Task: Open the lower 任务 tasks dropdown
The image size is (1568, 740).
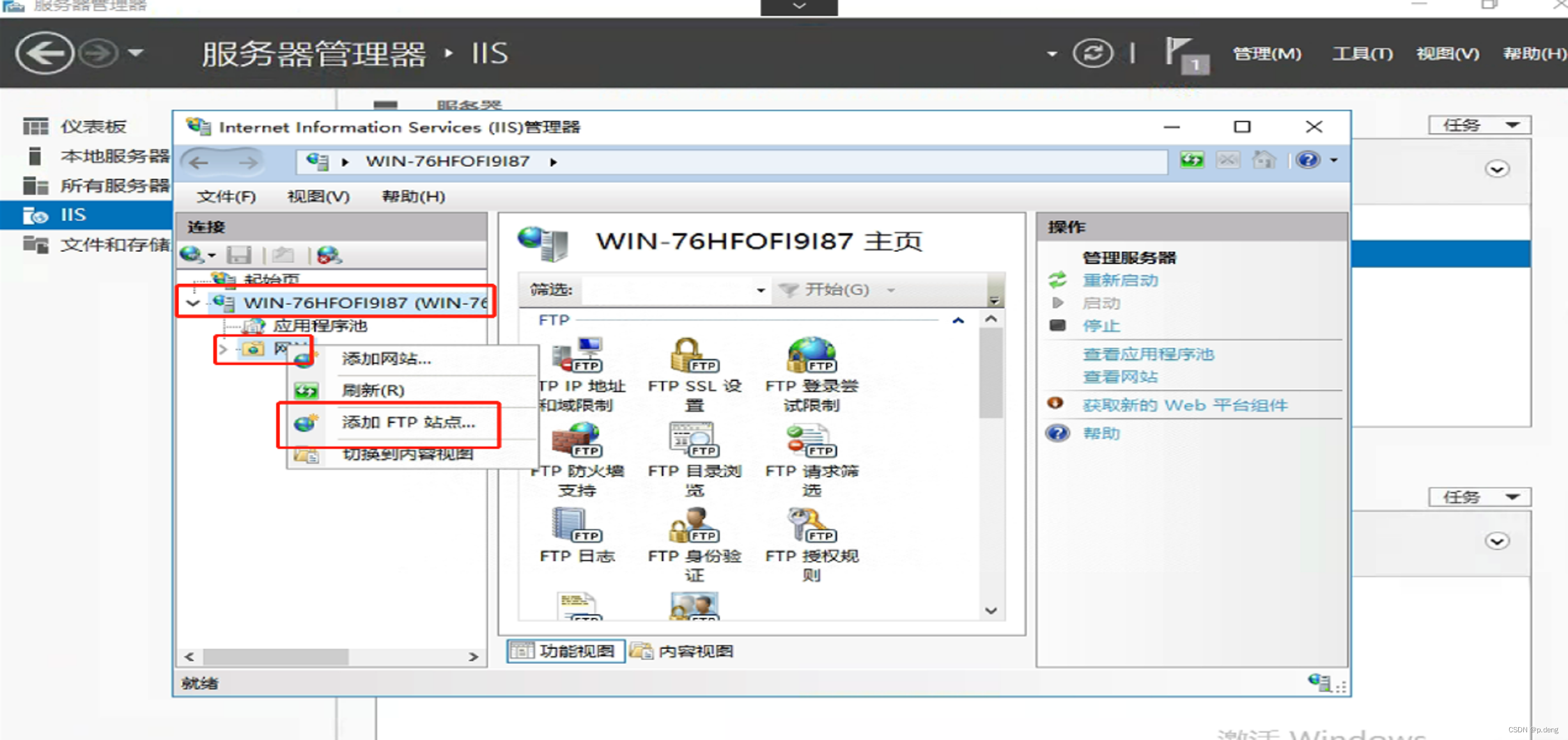Action: point(1479,497)
